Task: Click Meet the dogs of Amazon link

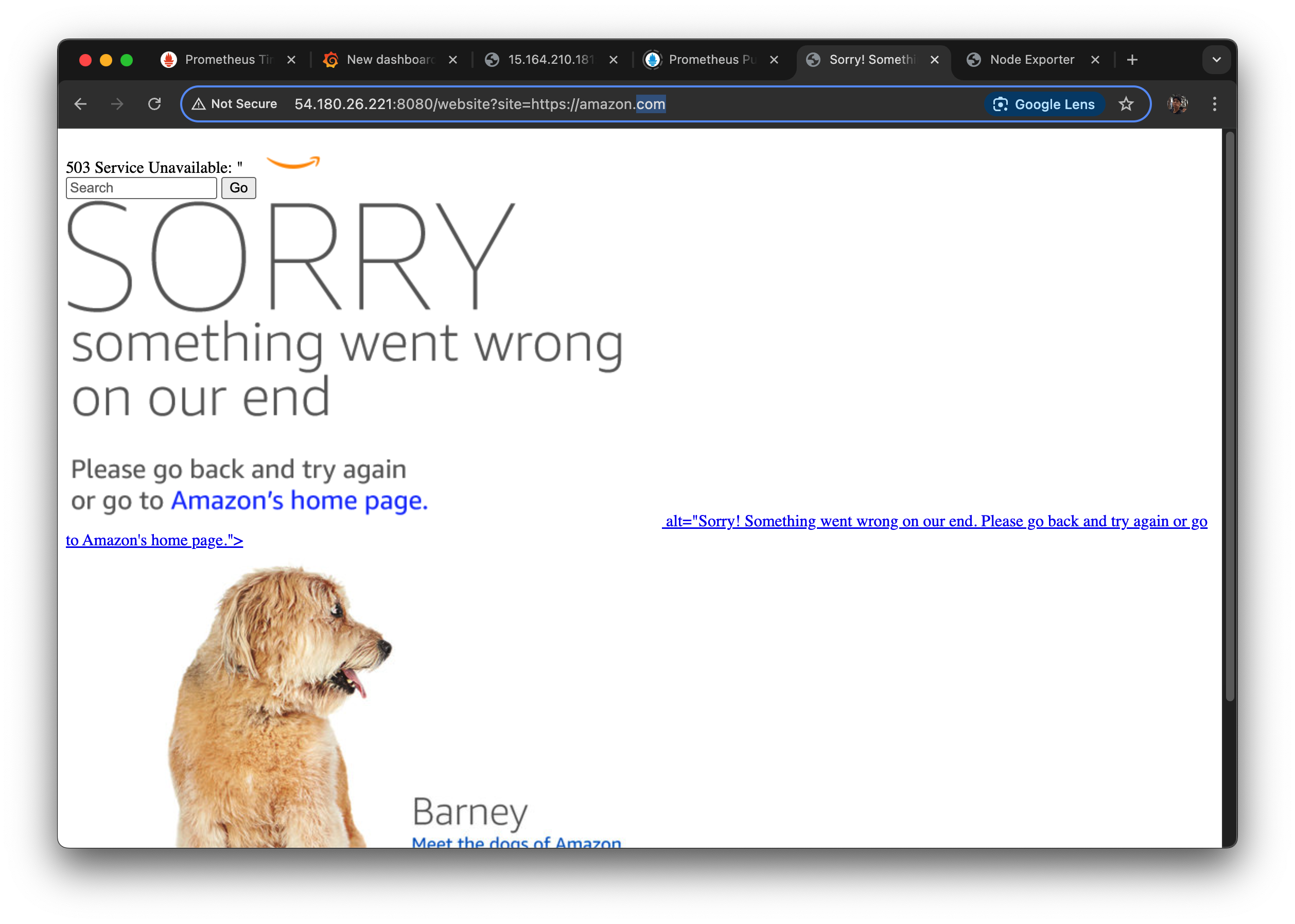Action: pos(516,842)
